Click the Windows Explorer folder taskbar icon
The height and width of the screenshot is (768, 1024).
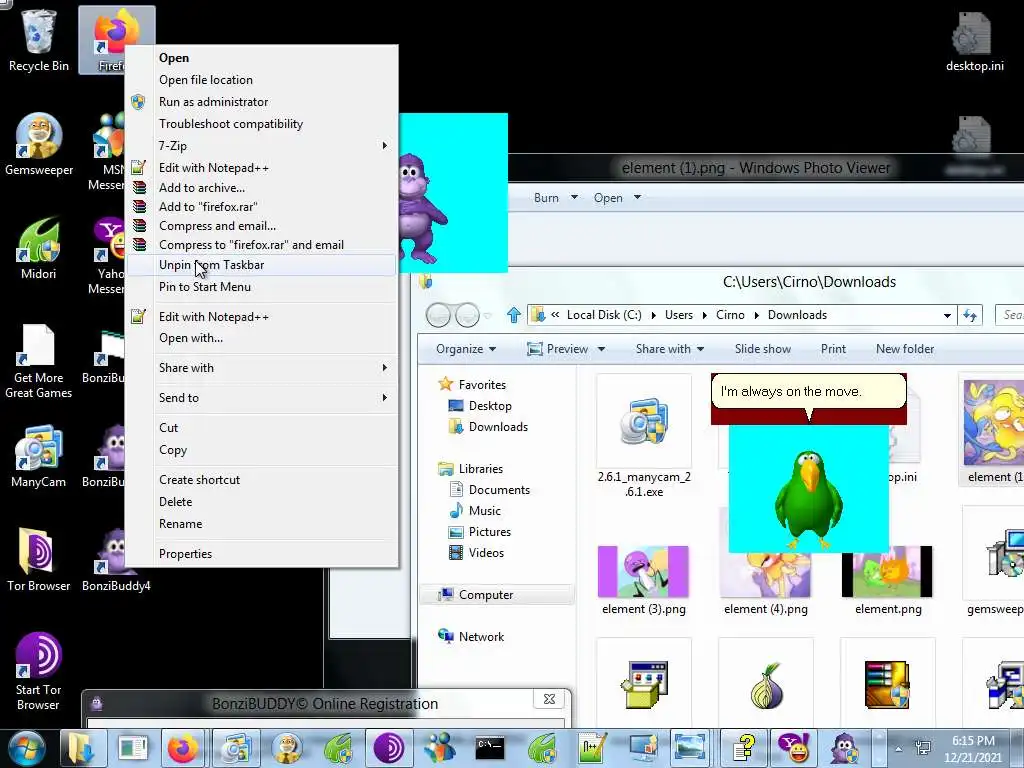pos(82,748)
